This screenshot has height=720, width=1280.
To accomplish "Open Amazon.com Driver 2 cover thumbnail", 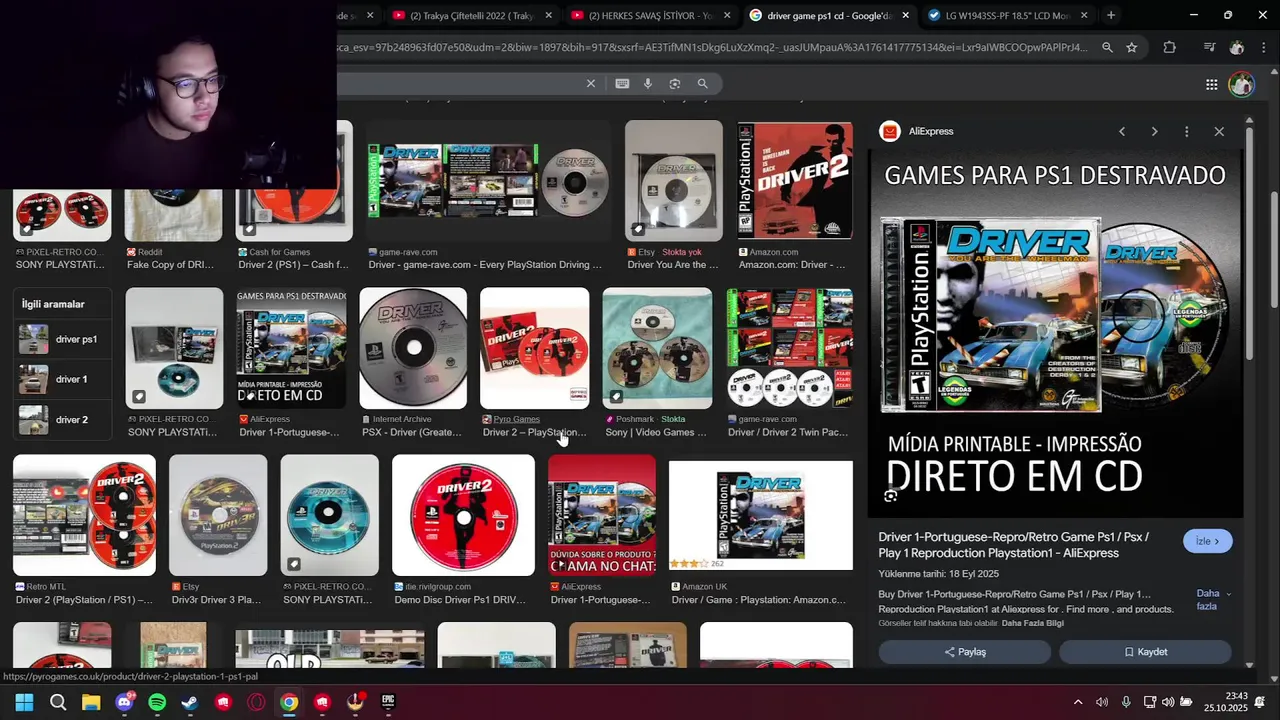I will coord(795,181).
